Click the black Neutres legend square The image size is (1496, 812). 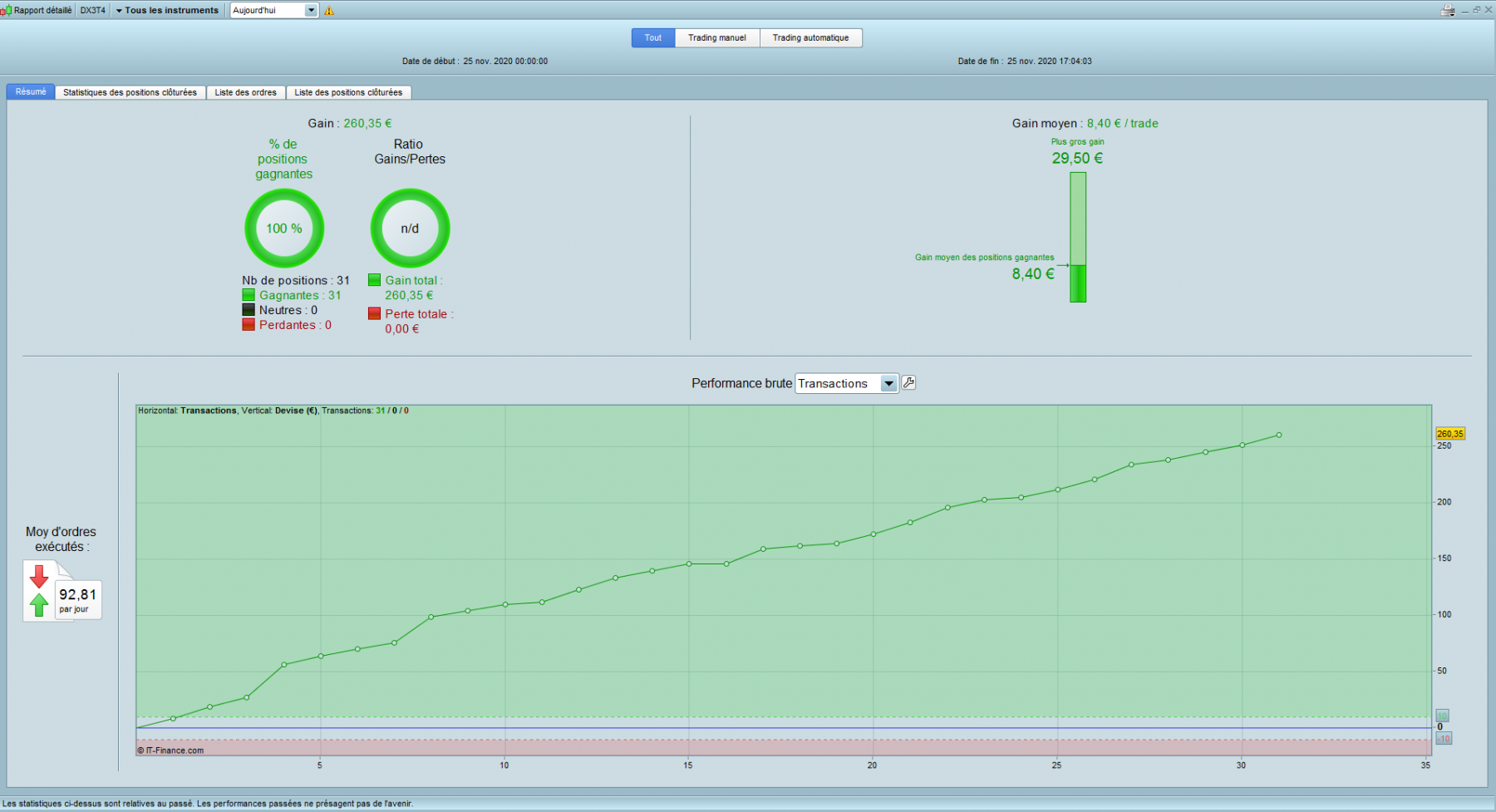coord(249,310)
